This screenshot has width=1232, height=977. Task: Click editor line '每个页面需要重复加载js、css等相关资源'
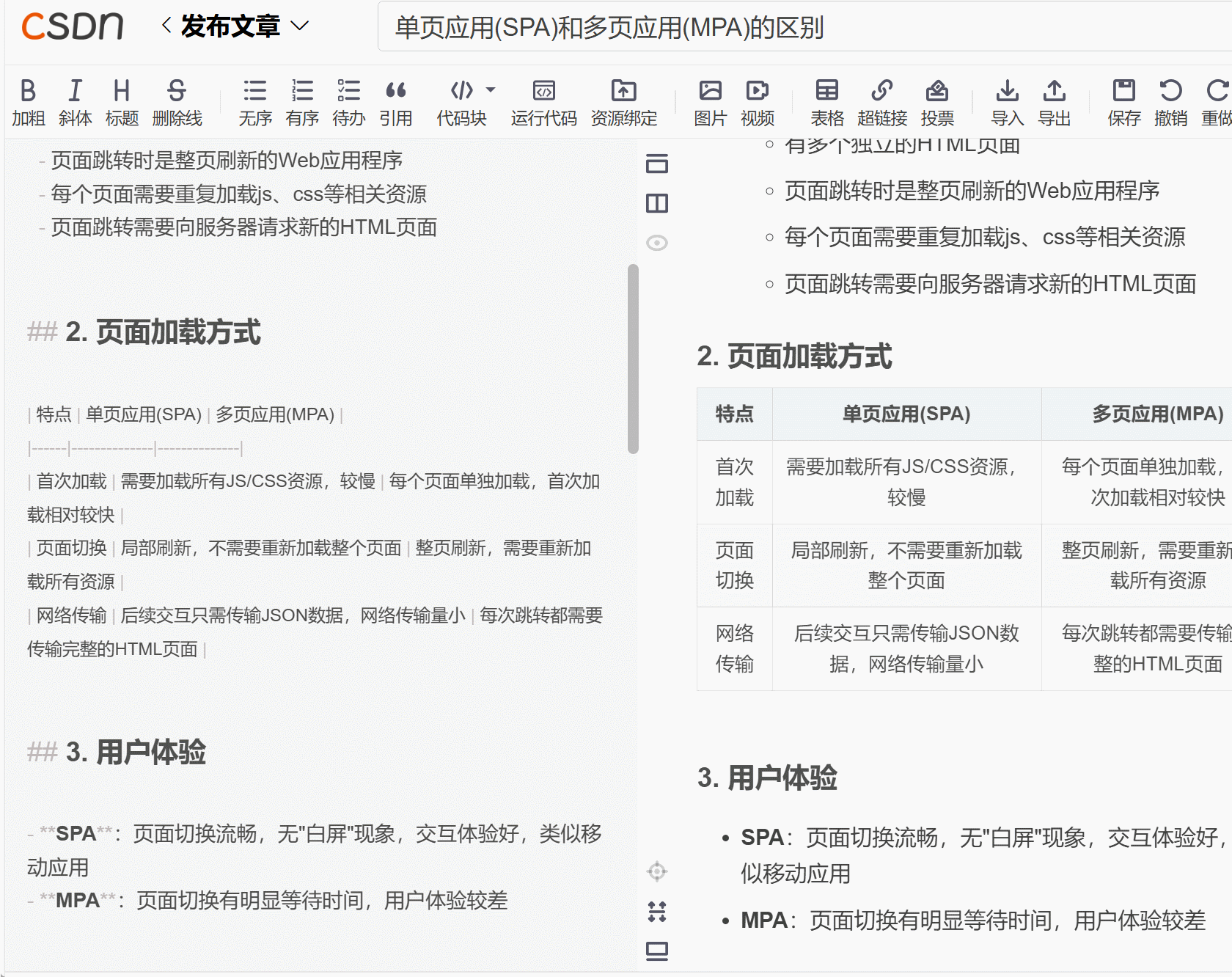(x=238, y=194)
